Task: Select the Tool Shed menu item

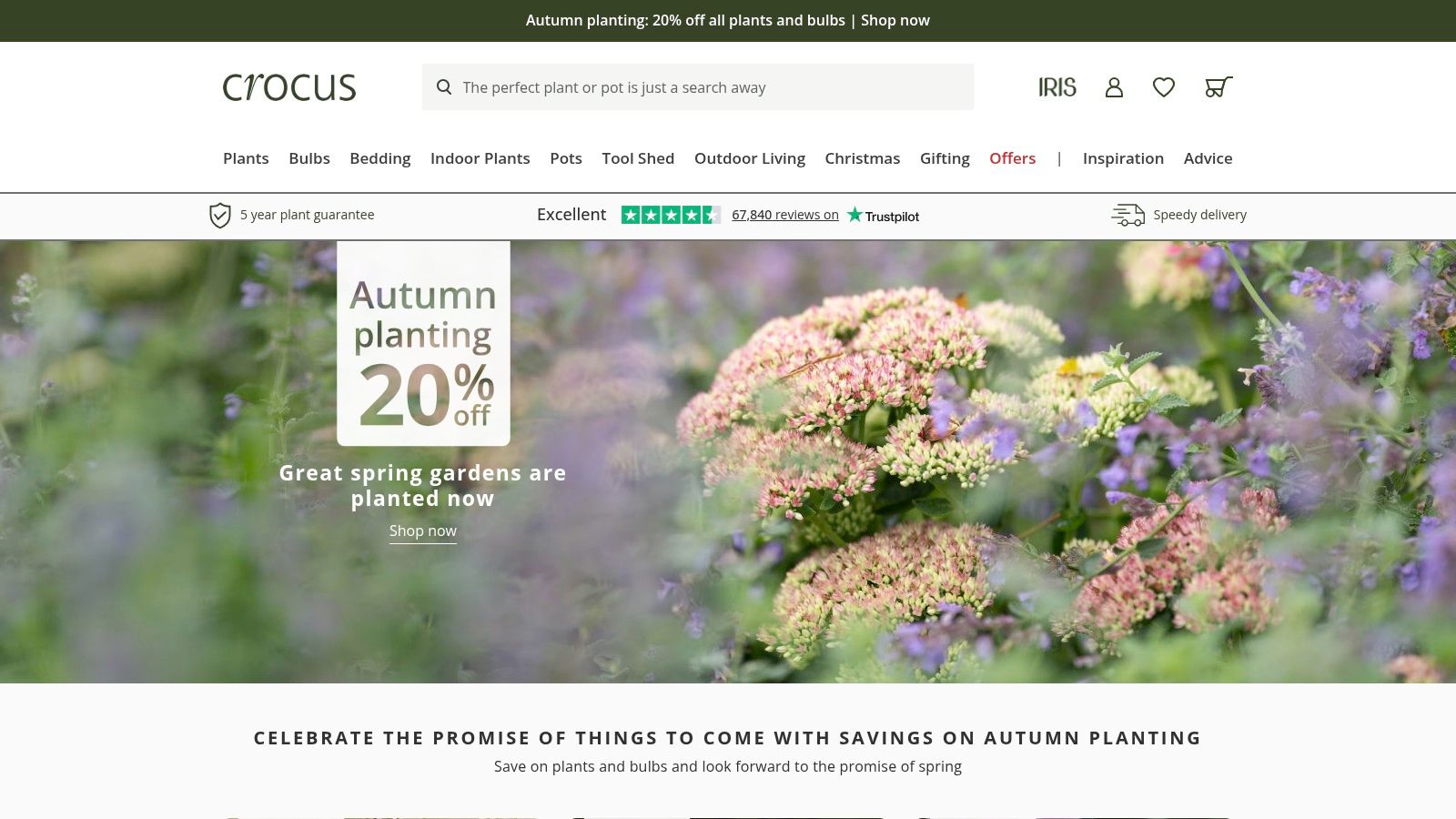Action: coord(638,158)
